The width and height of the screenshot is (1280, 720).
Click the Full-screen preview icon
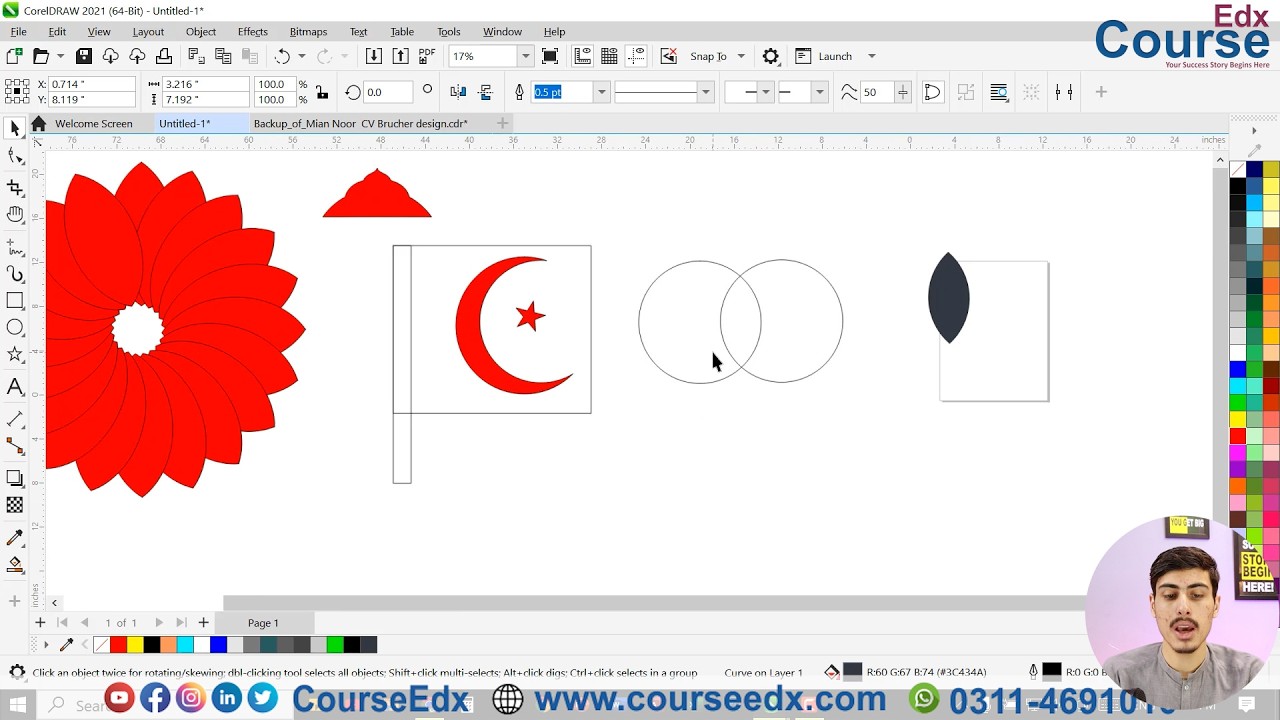point(550,56)
